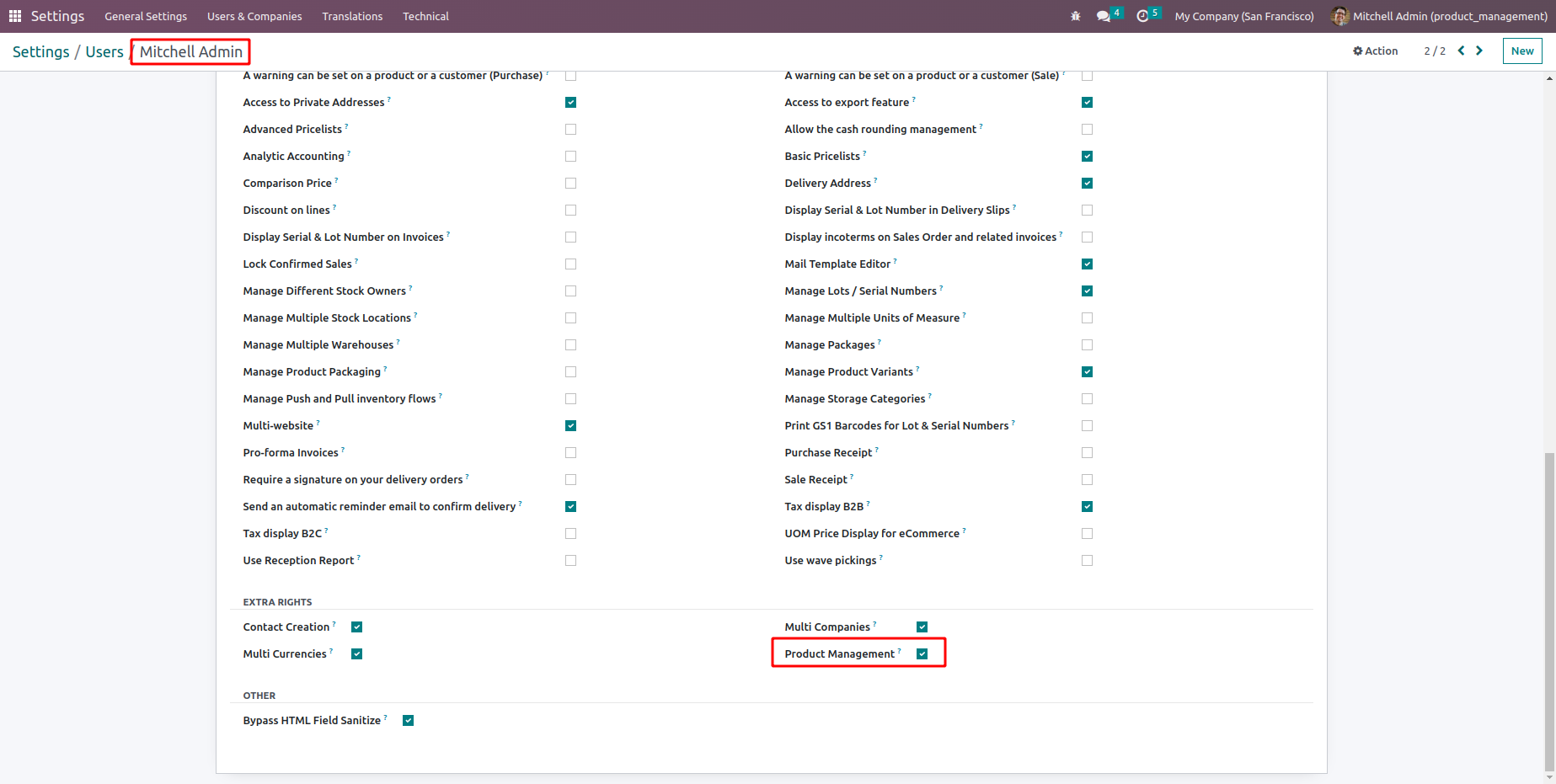Click the Settings app title
This screenshot has width=1556, height=784.
pyautogui.click(x=57, y=16)
